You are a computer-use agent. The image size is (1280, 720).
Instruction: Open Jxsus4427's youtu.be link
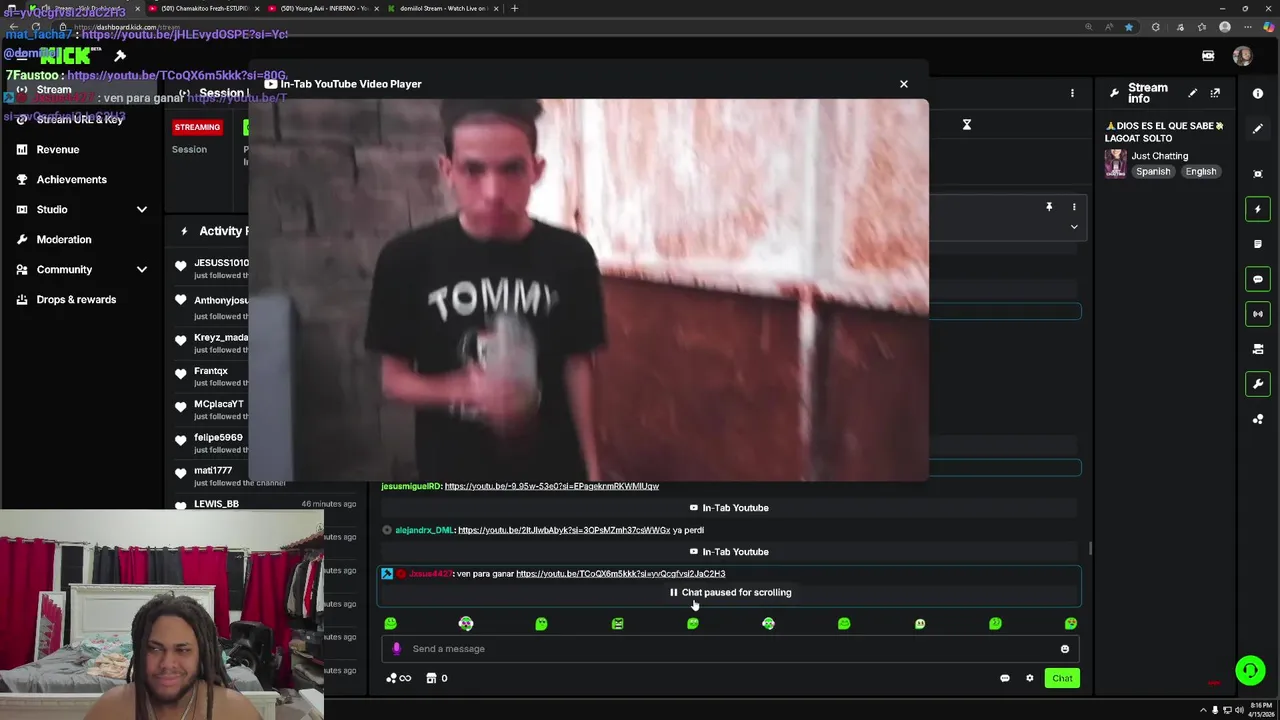pos(620,574)
